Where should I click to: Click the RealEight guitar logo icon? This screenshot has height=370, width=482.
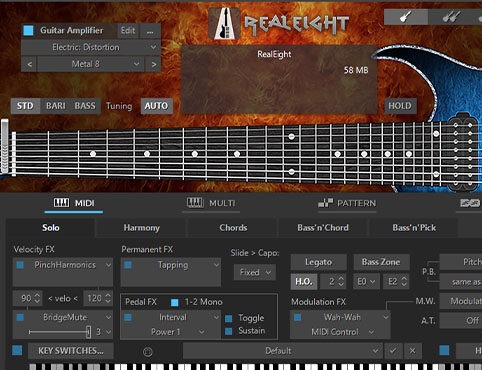click(x=225, y=23)
